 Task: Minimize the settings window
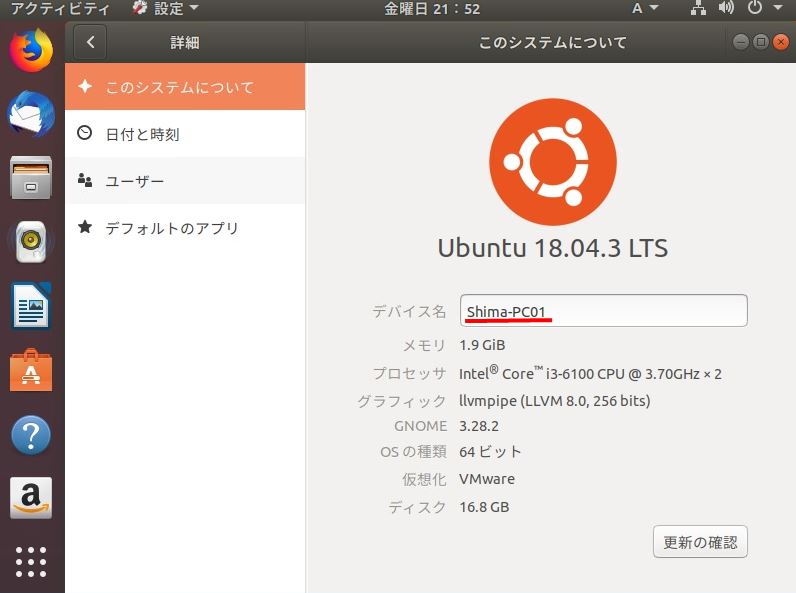pos(741,42)
